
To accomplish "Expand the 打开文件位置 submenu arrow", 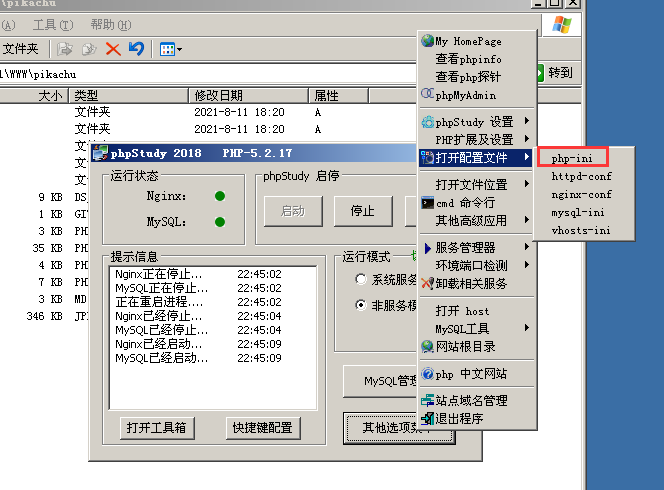I will tap(526, 183).
